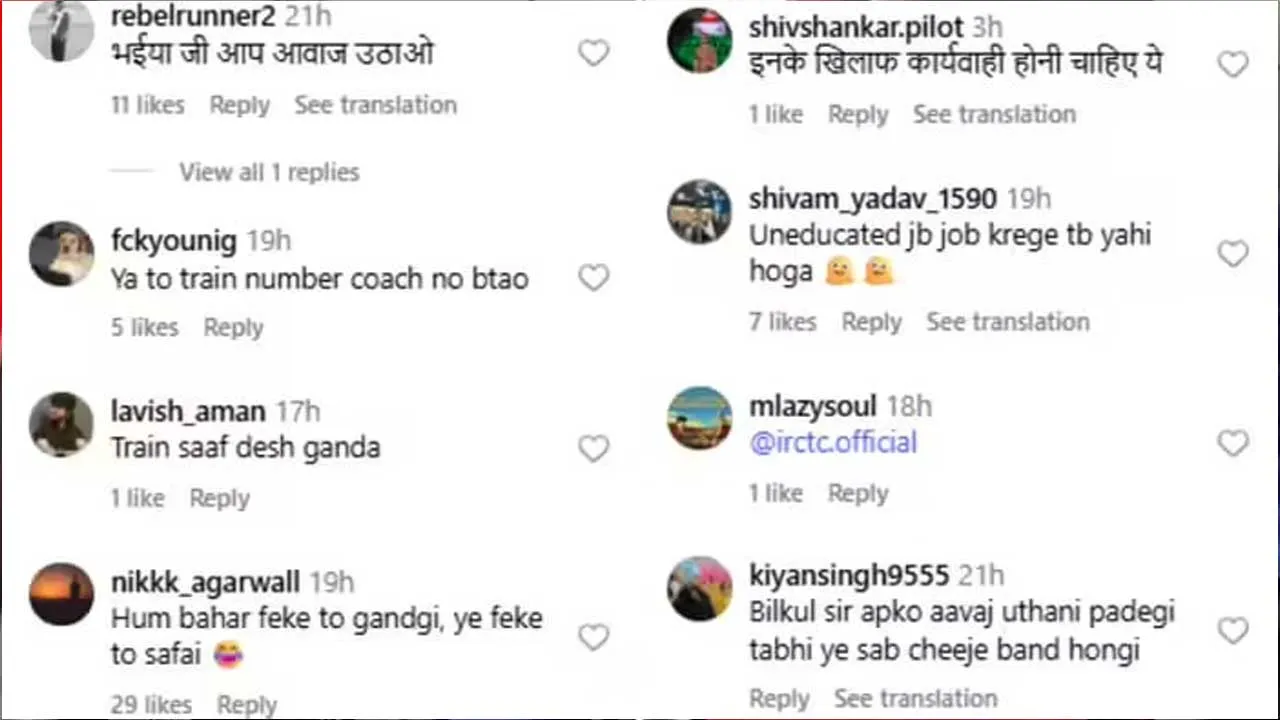The width and height of the screenshot is (1280, 720).
Task: Reply to kiyansingh9555's comment
Action: (x=779, y=698)
